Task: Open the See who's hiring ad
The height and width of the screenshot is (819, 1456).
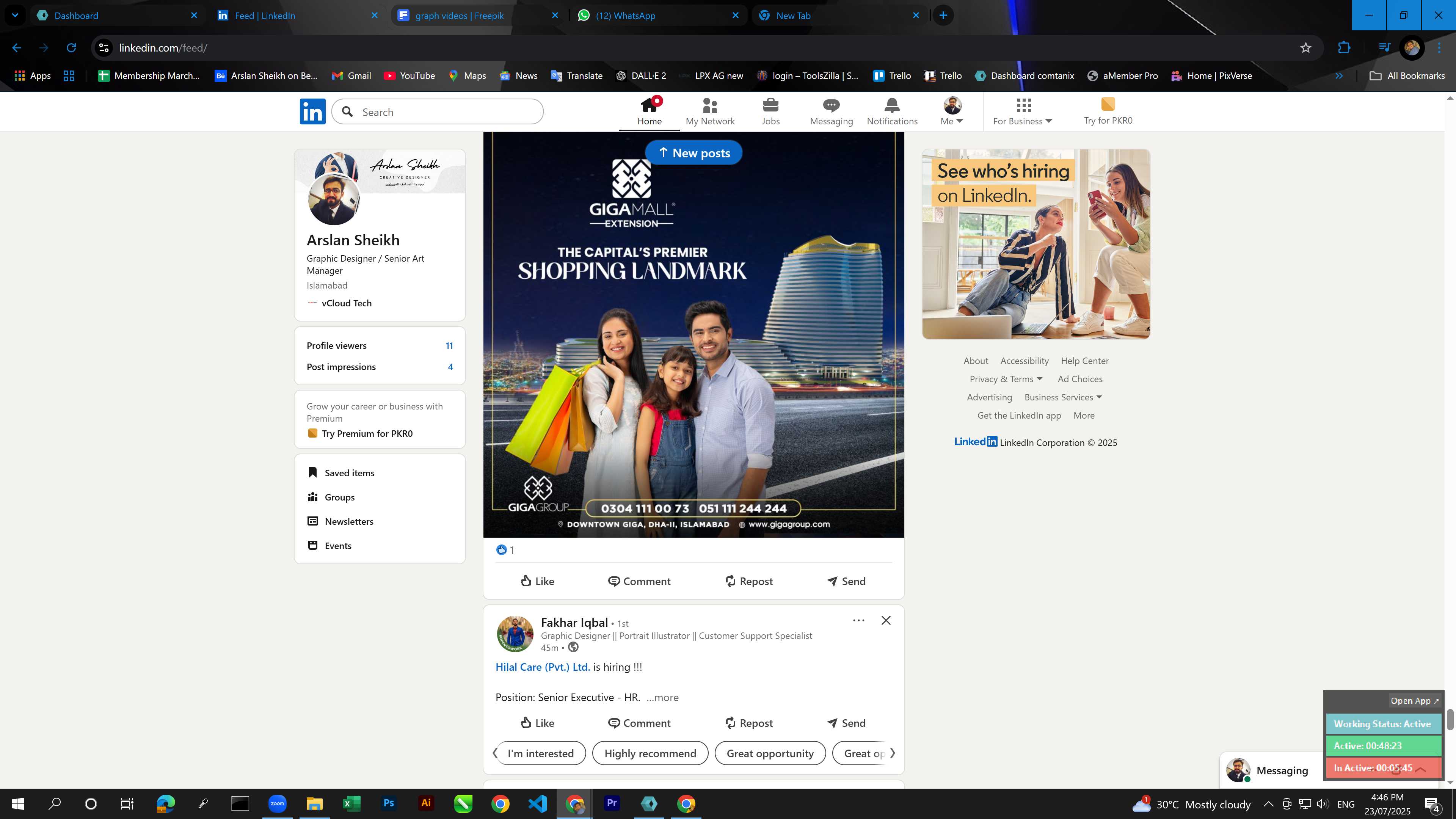Action: [1036, 244]
